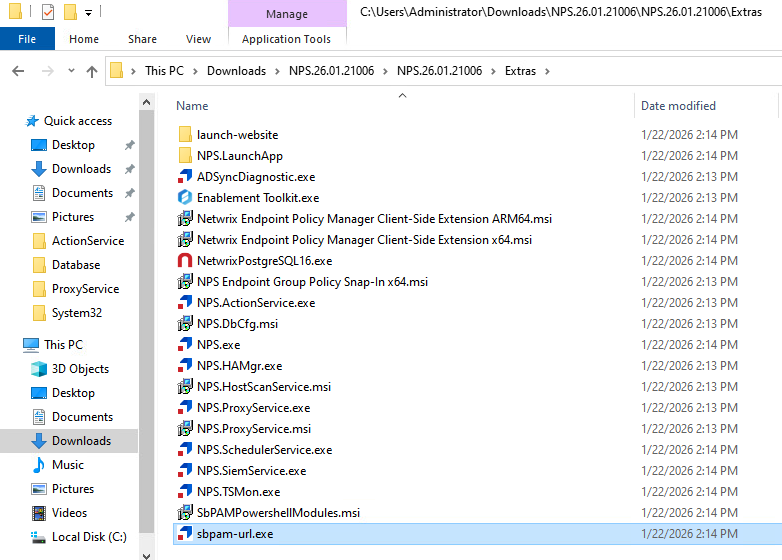Select the NPS.exe application icon
782x560 pixels.
click(185, 345)
